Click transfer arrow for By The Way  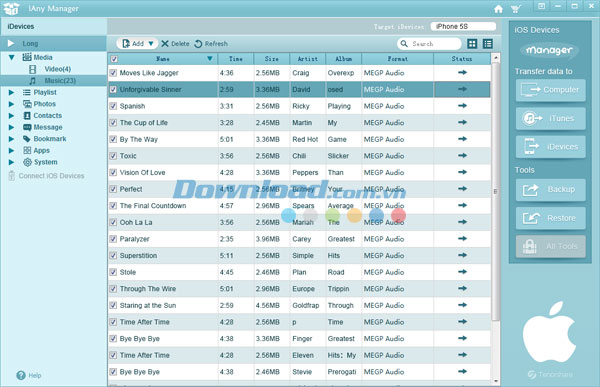point(462,139)
